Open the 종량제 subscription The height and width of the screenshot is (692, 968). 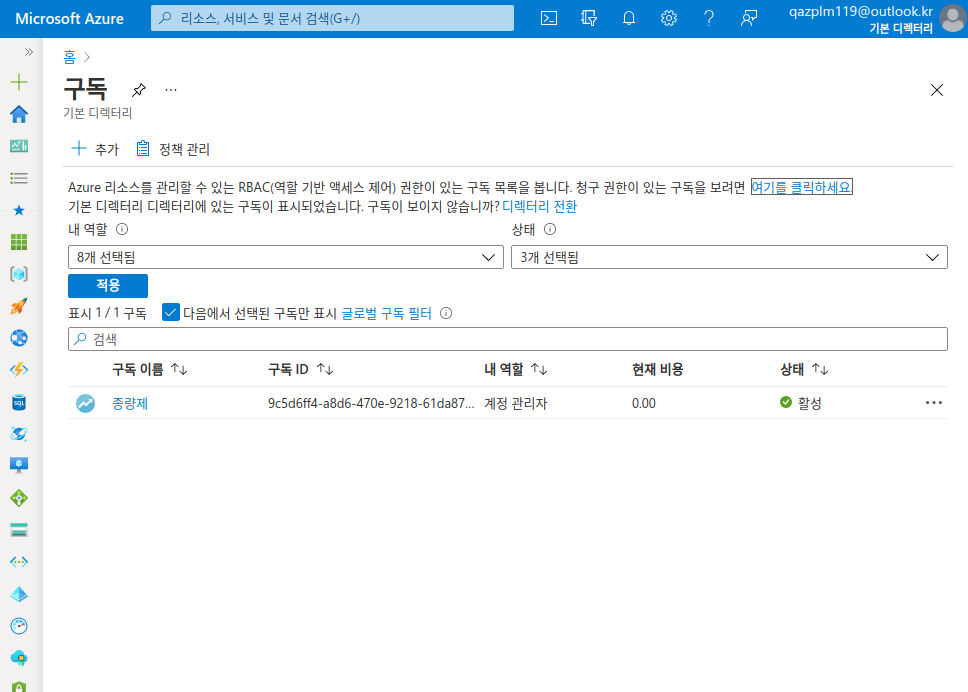(130, 403)
